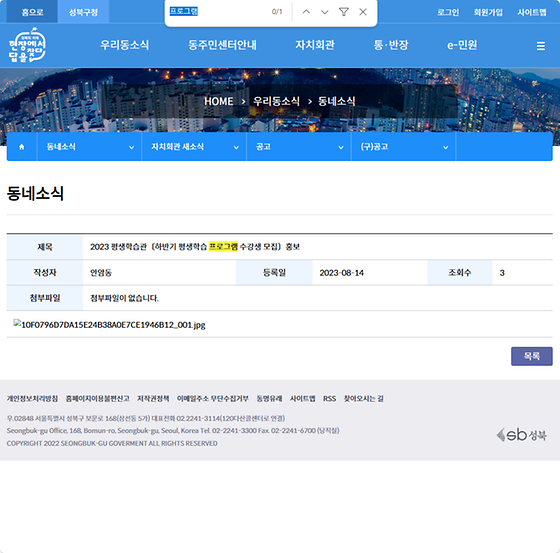The width and height of the screenshot is (560, 553).
Task: Open the 통·반장 main menu
Action: [391, 45]
